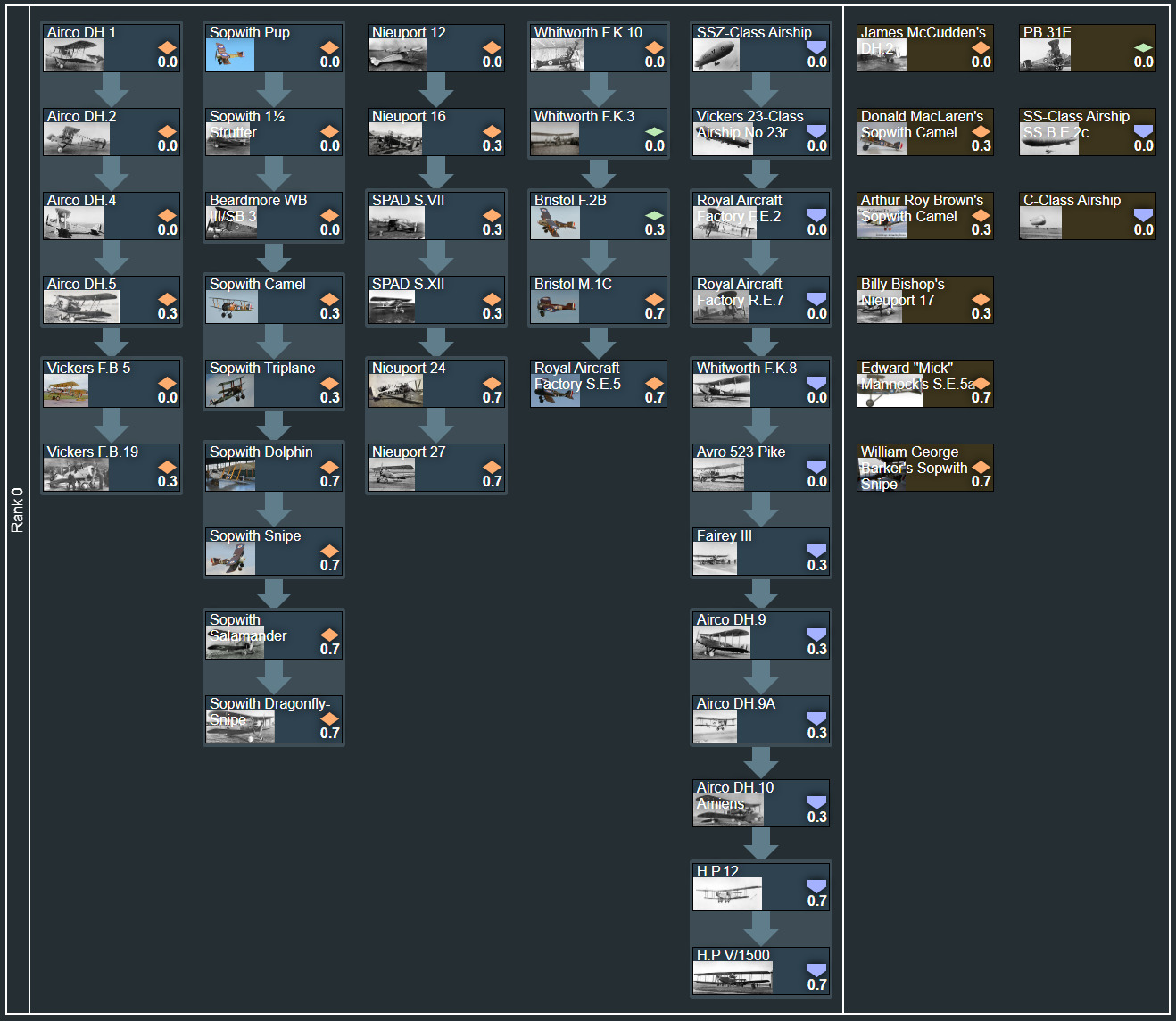1176x1021 pixels.
Task: Click the orange fighter icon on Bristol M.1C
Action: 654,299
